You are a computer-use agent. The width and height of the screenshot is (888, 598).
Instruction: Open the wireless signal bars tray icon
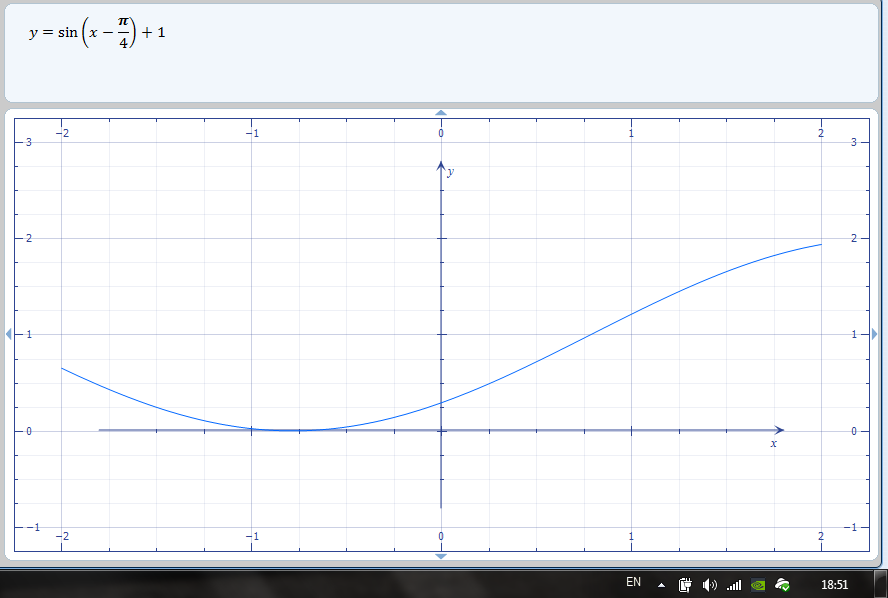tap(734, 584)
